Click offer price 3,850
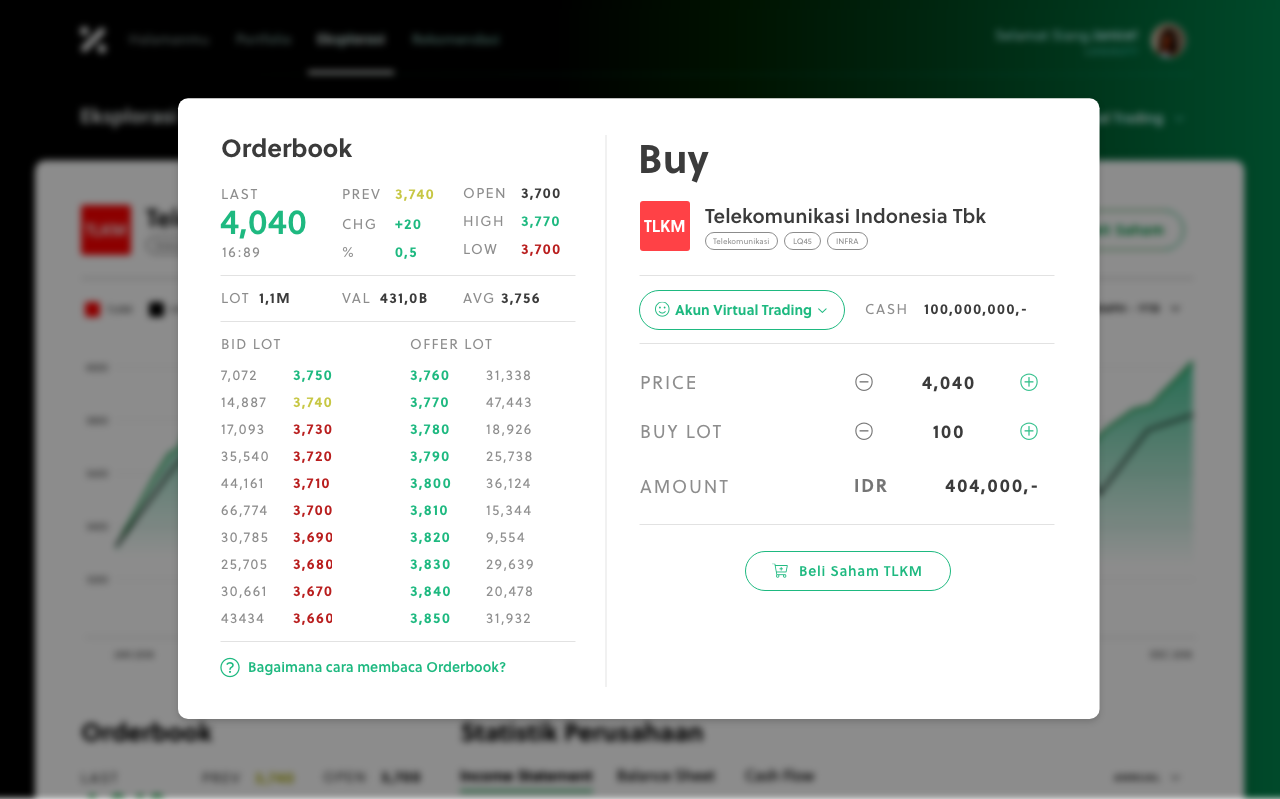 pyautogui.click(x=430, y=619)
